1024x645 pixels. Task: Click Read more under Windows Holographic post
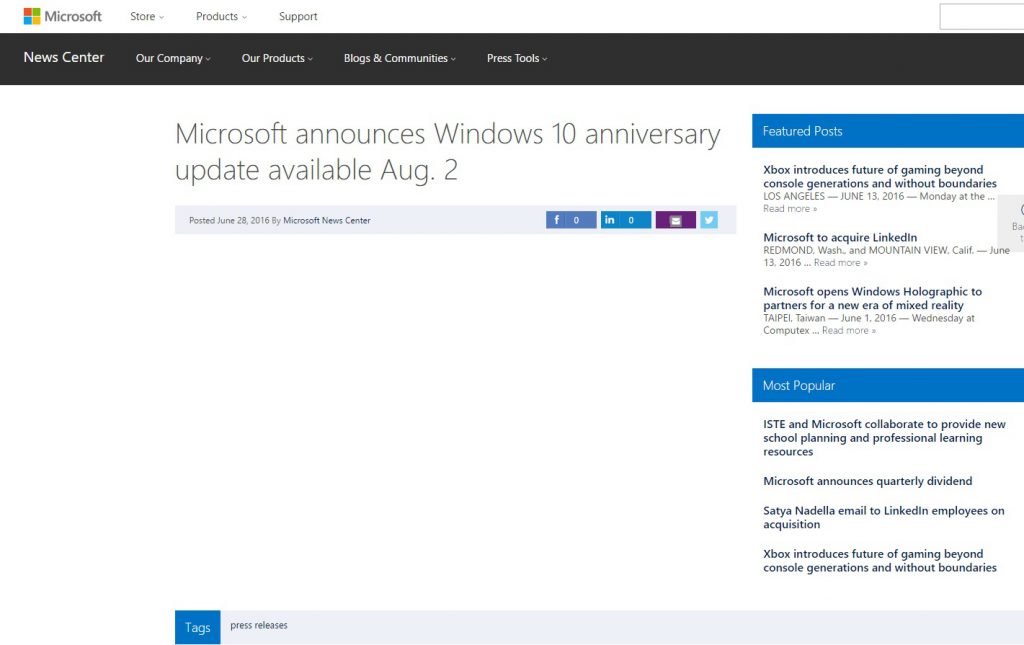tap(849, 330)
